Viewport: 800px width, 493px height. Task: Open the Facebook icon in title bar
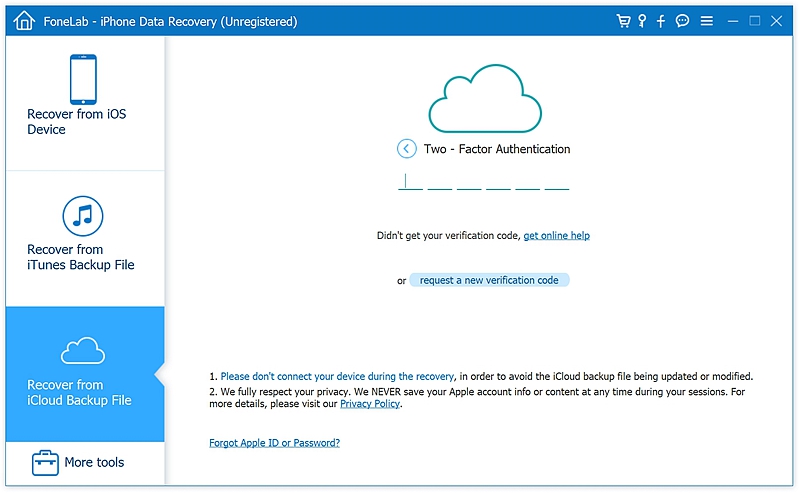(661, 21)
